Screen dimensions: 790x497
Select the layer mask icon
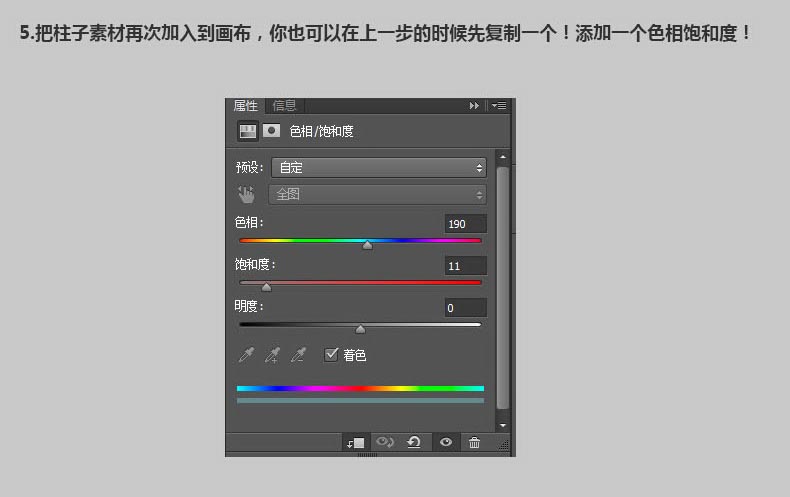pos(272,131)
